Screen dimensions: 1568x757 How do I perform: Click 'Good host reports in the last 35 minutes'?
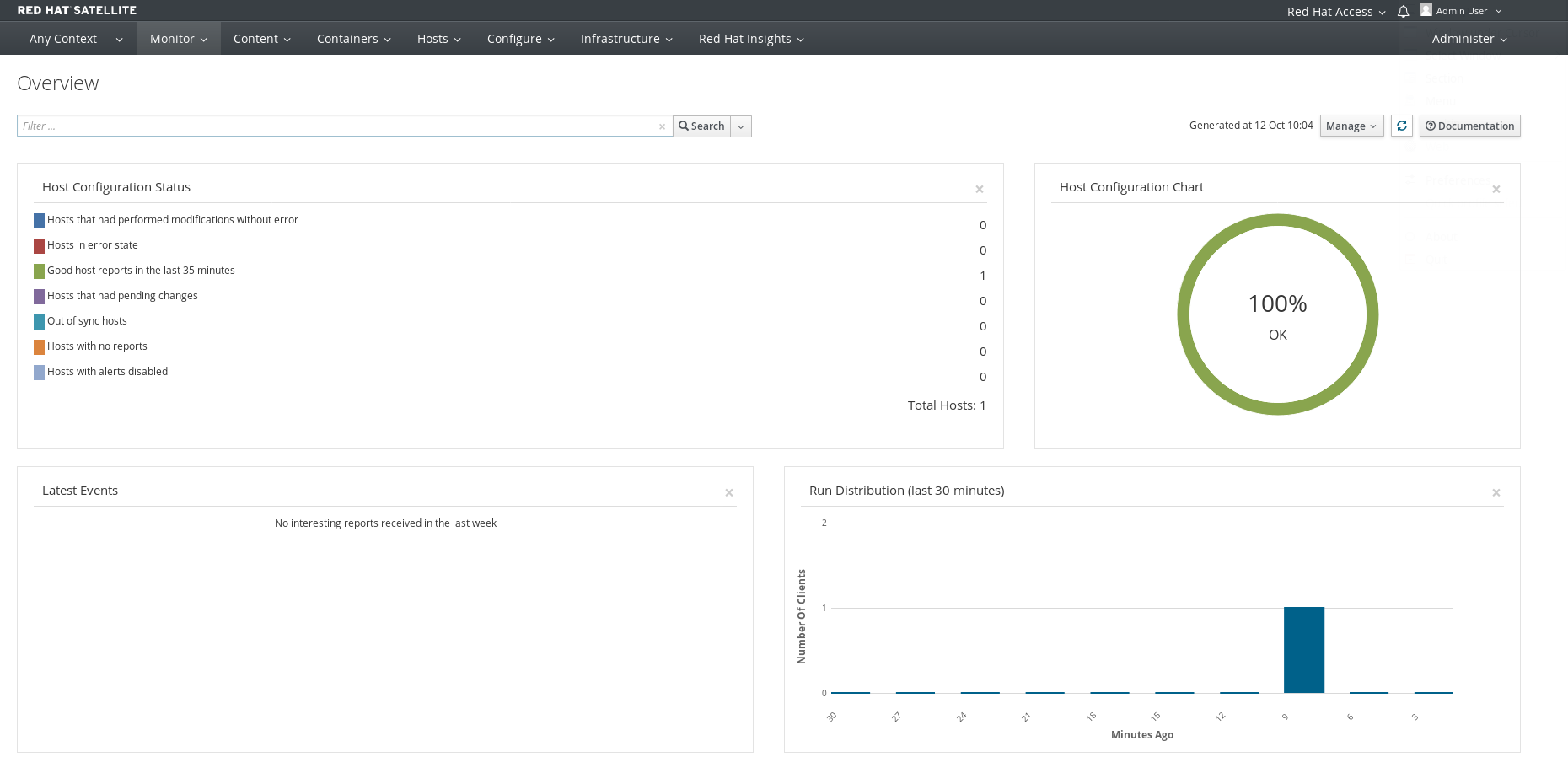(x=141, y=271)
